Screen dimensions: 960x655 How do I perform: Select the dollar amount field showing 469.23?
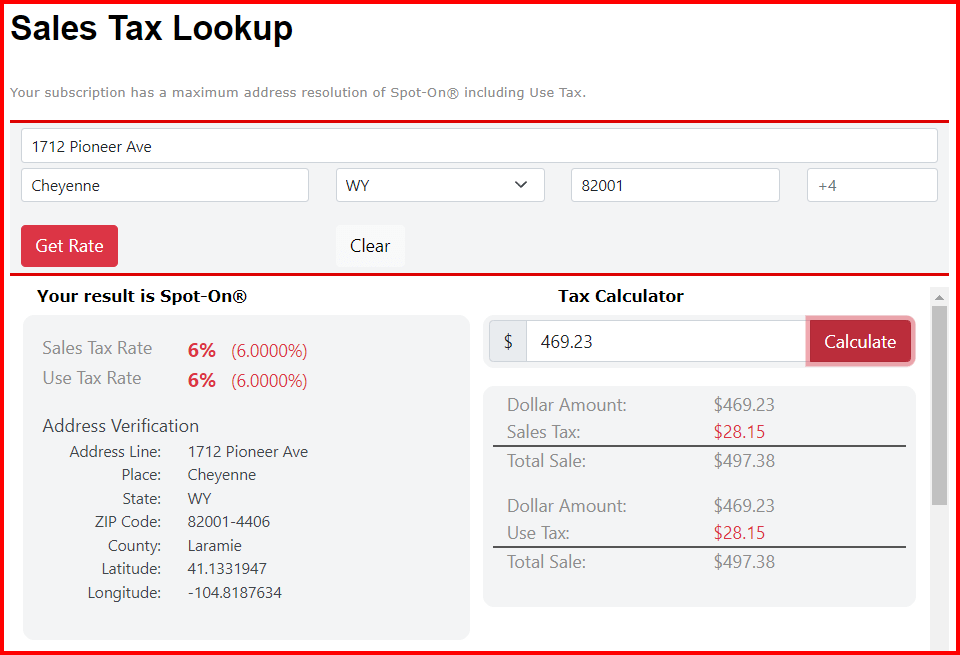coord(665,341)
